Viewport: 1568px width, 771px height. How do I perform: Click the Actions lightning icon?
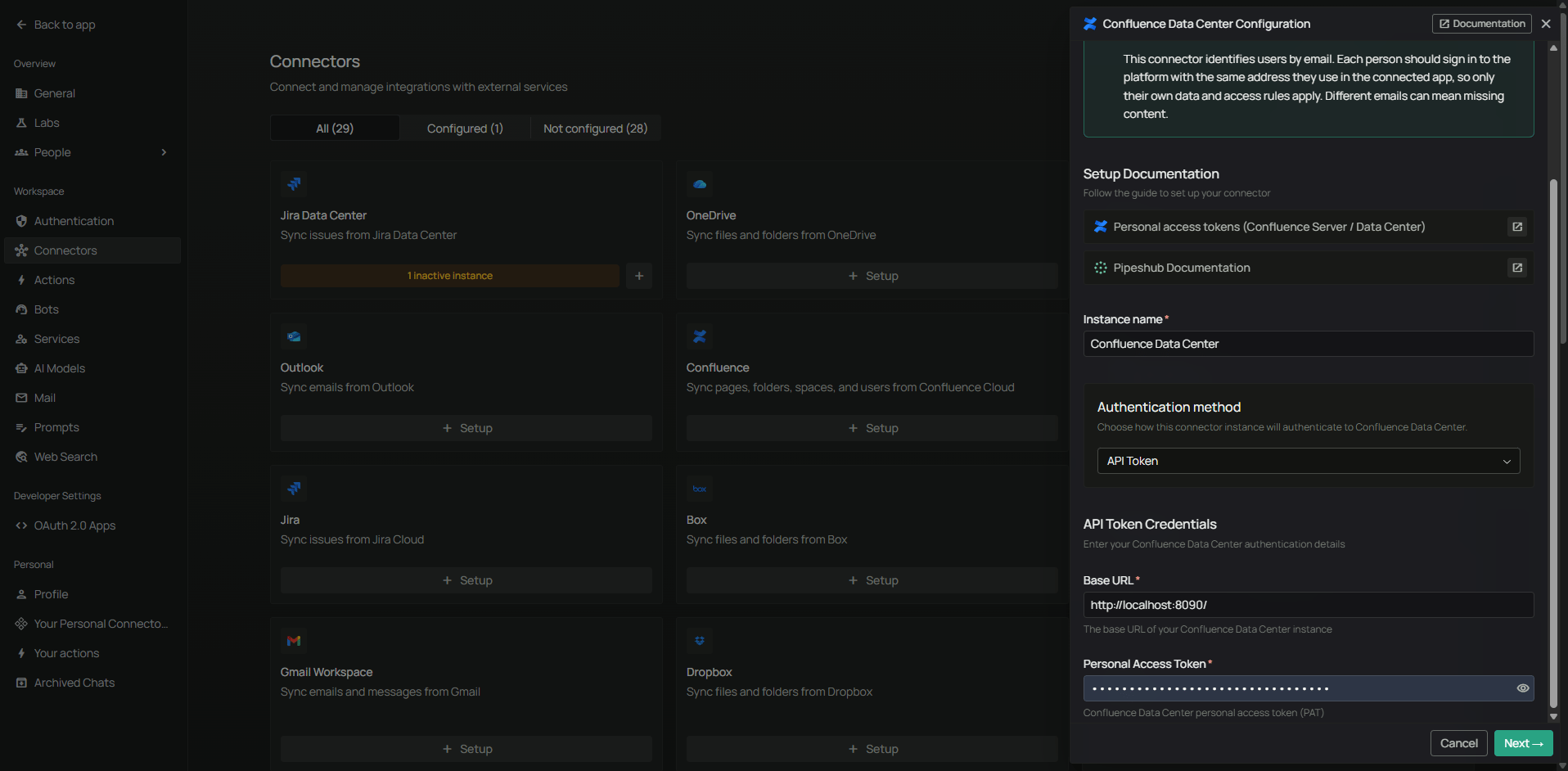pos(21,280)
